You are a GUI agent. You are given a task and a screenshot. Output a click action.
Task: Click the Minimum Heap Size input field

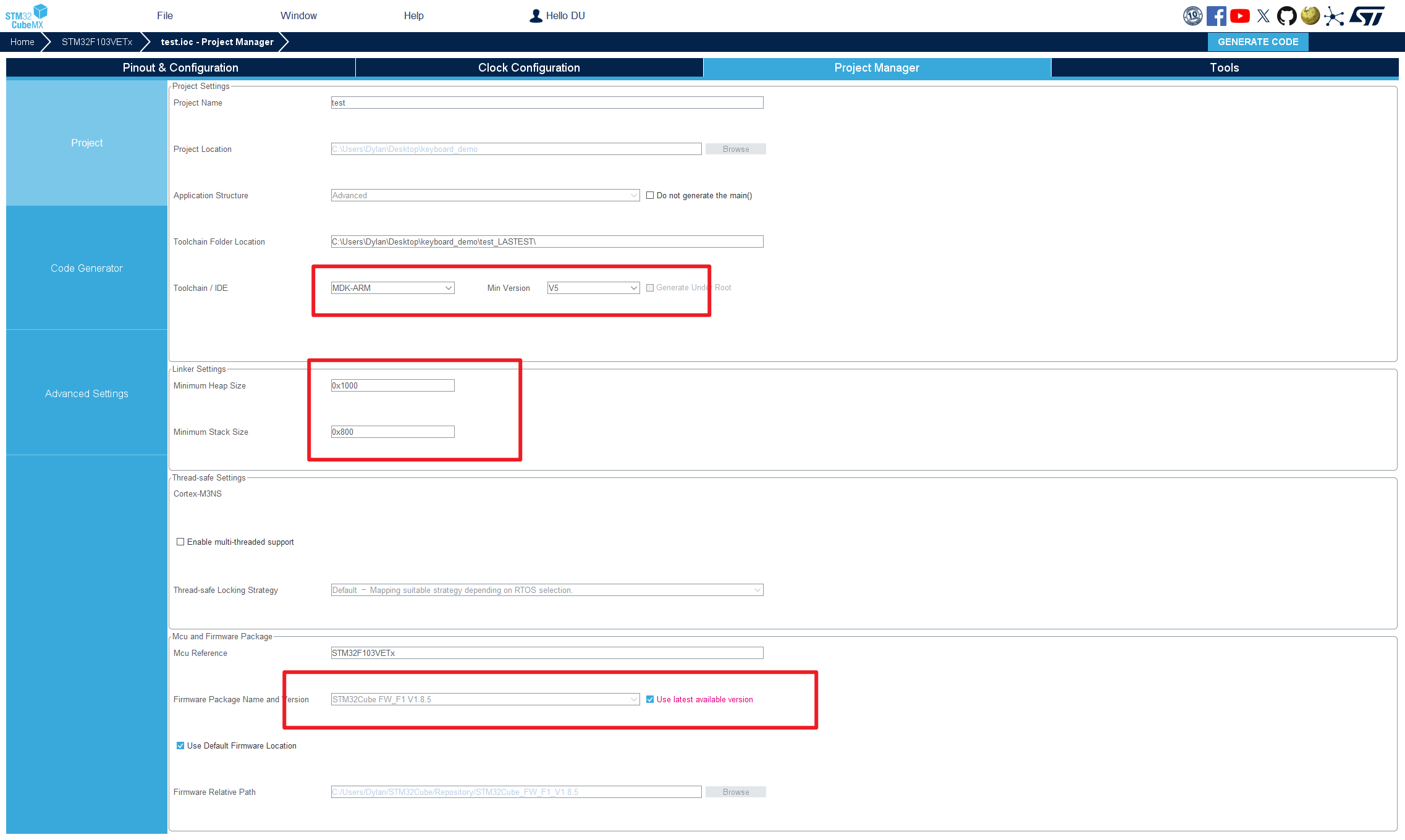(392, 385)
